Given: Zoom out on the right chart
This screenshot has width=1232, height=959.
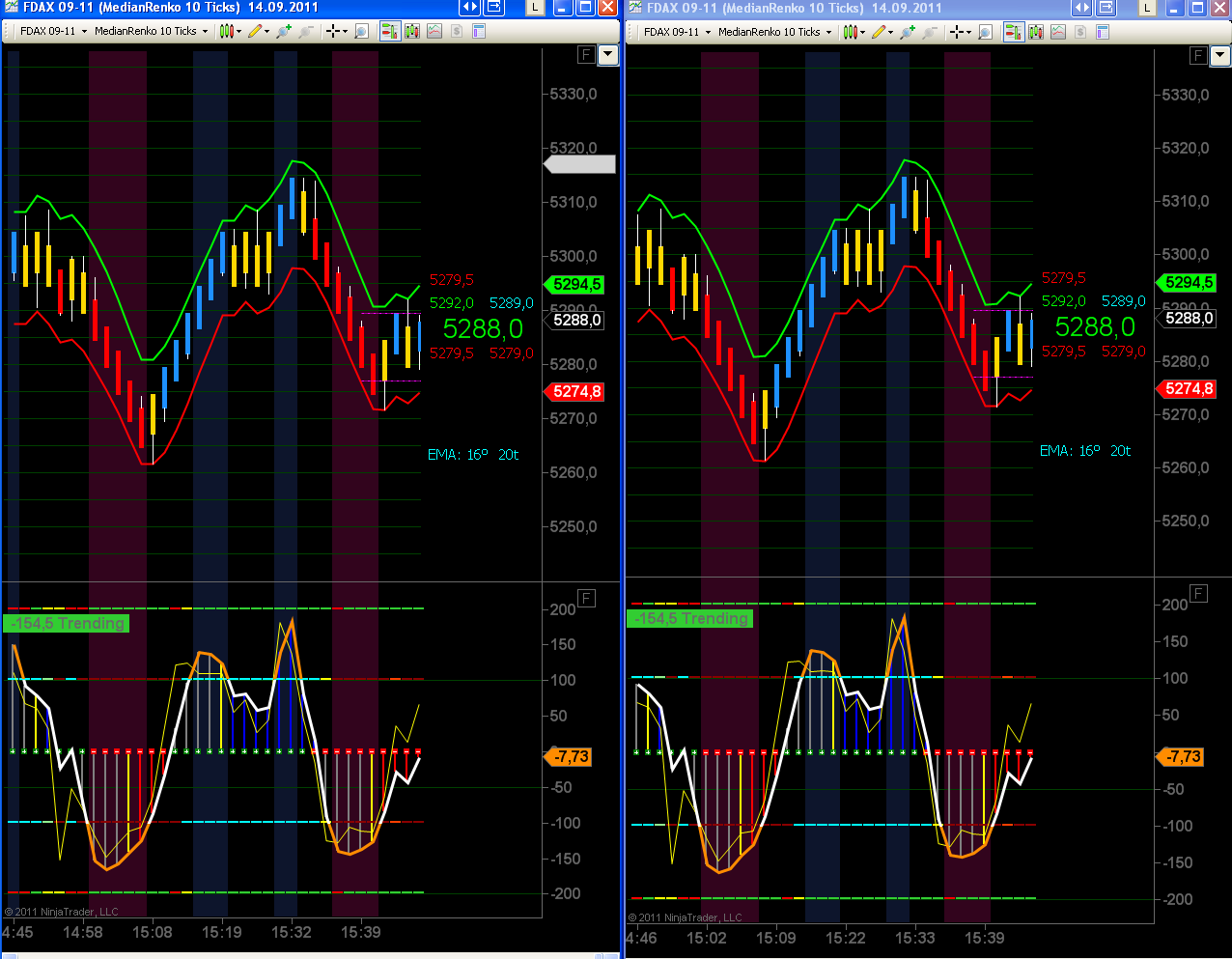Looking at the screenshot, I should (x=930, y=32).
